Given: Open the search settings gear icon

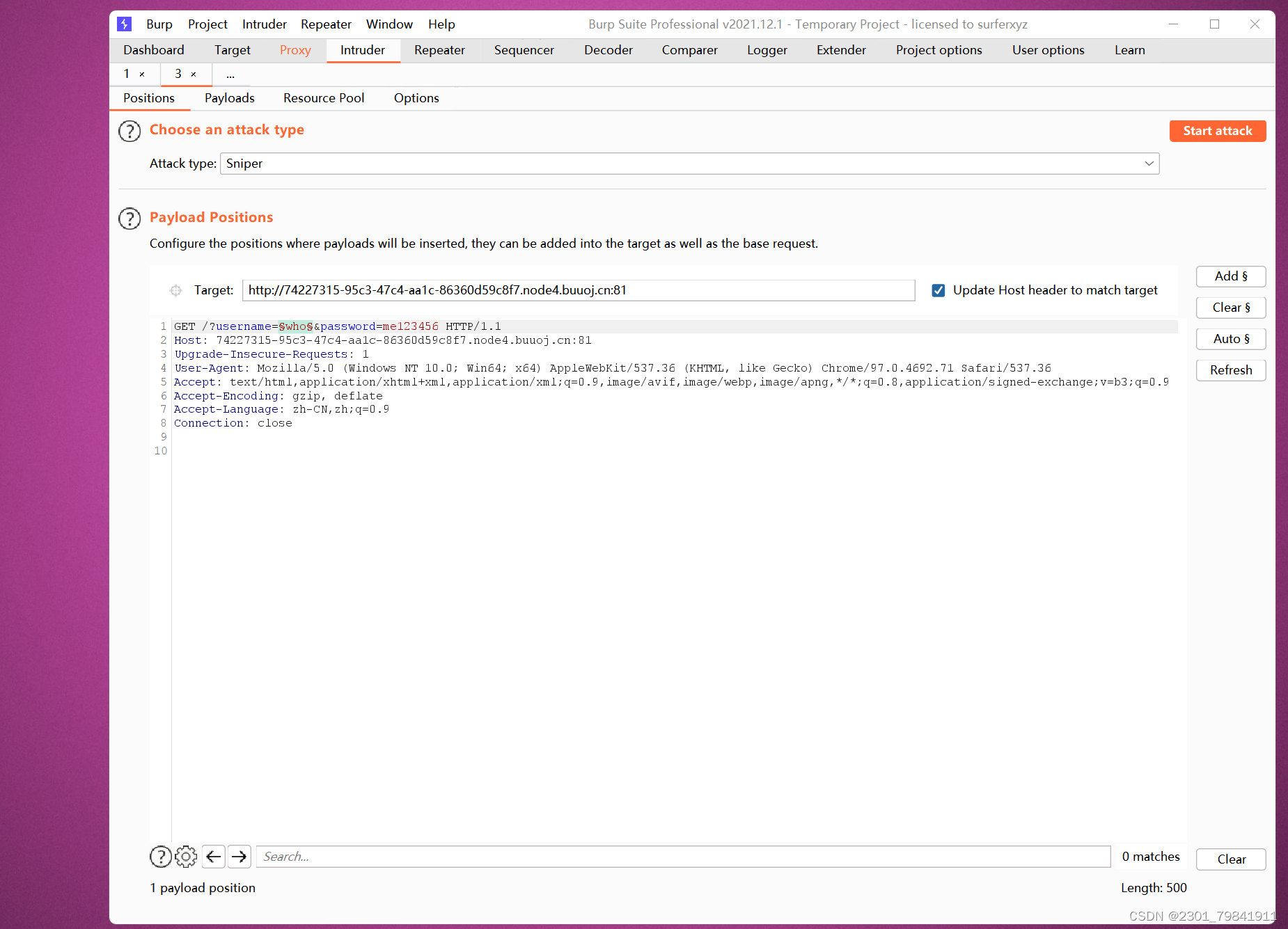Looking at the screenshot, I should pos(185,857).
